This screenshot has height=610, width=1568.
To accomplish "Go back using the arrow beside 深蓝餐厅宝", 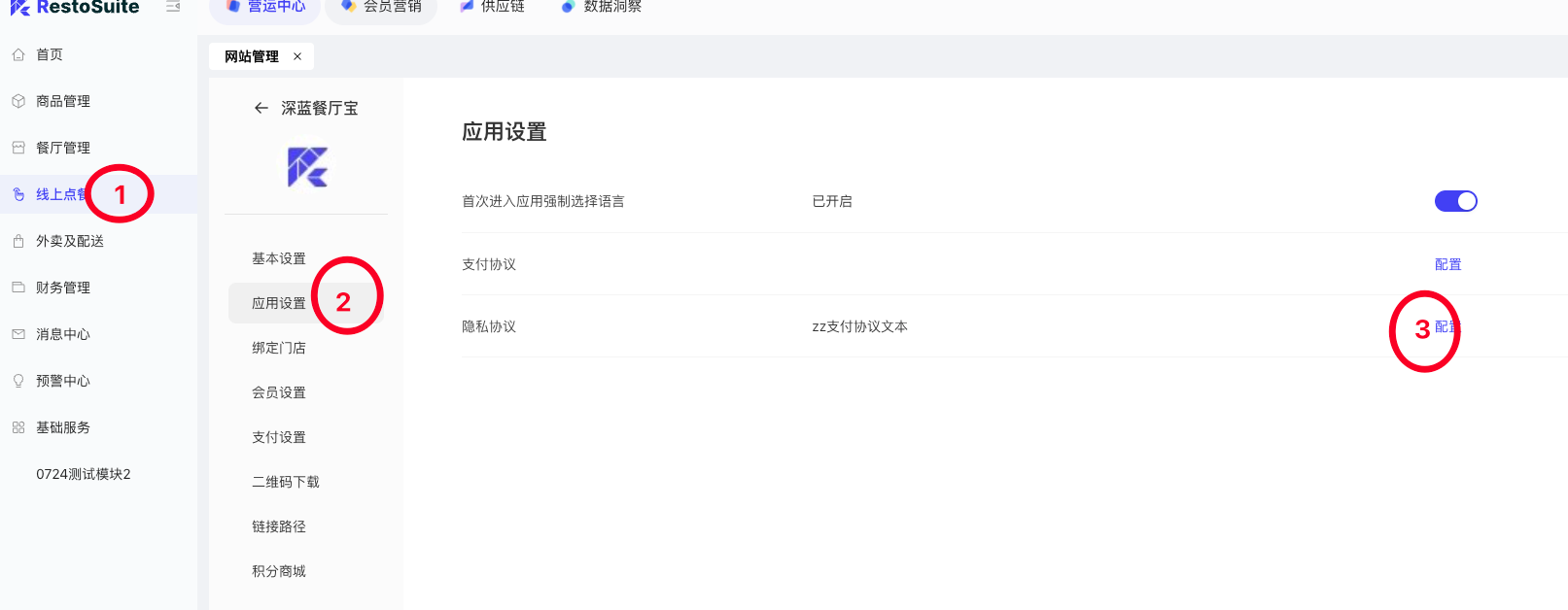I will 261,108.
